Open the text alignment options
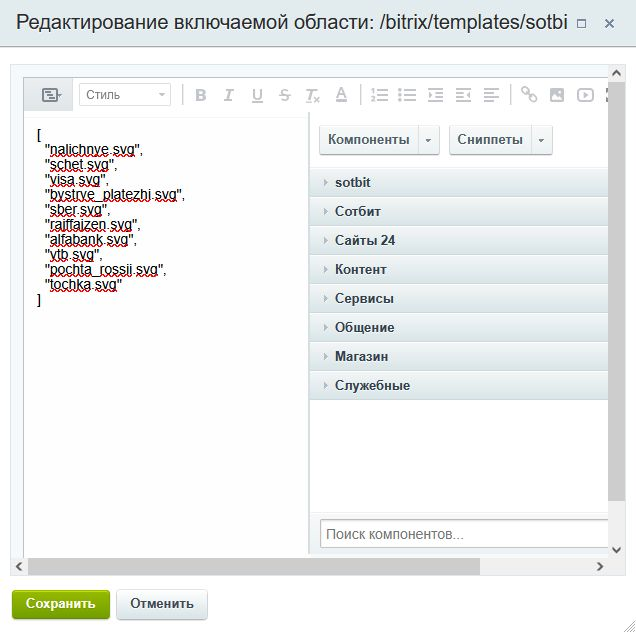Image resolution: width=636 pixels, height=633 pixels. (491, 95)
